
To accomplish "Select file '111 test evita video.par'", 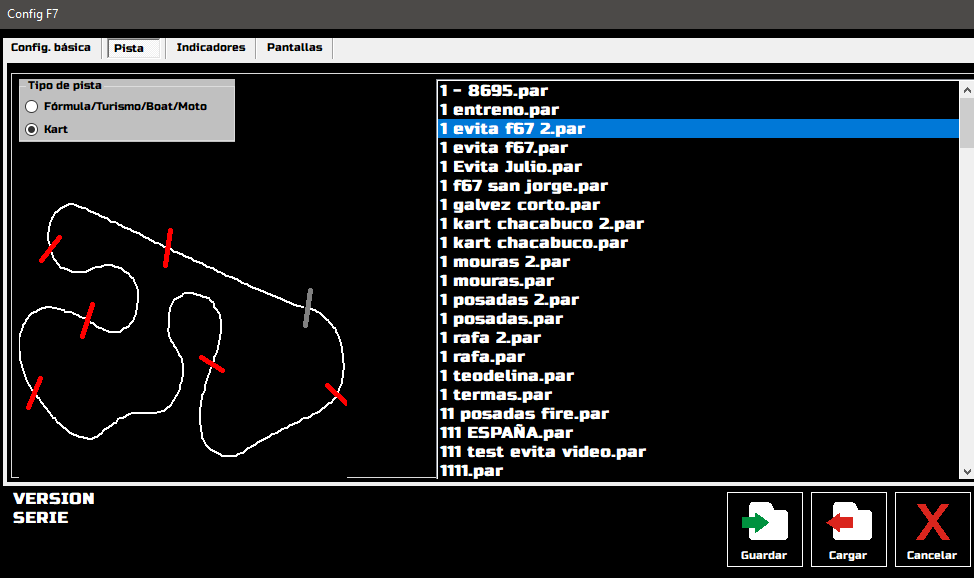I will [x=699, y=452].
